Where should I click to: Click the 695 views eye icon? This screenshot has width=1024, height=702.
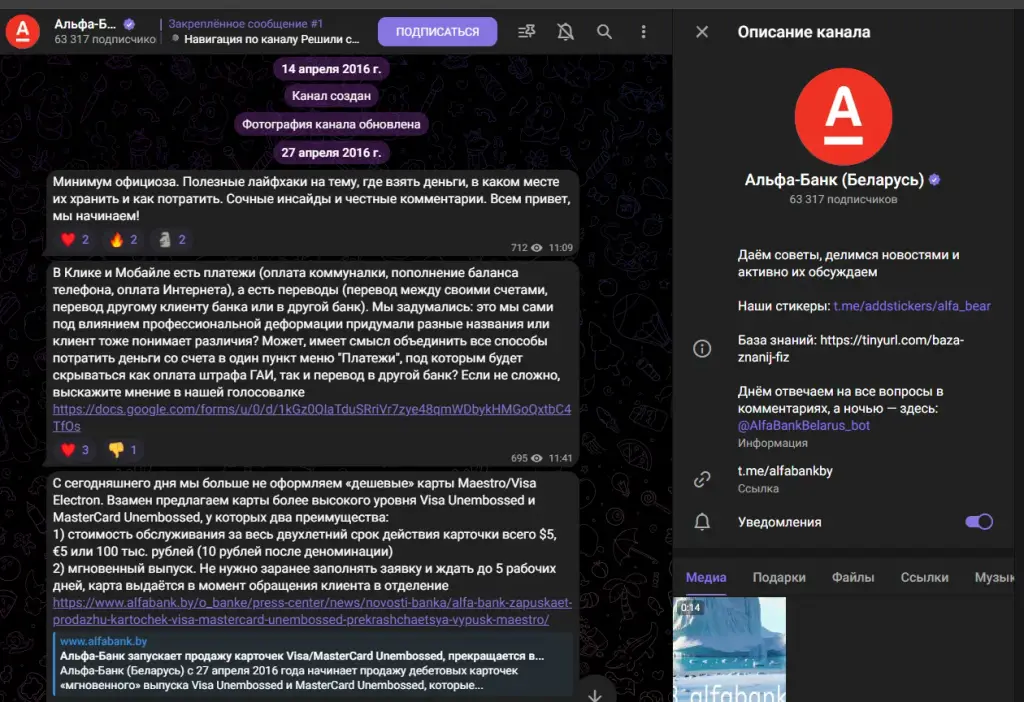click(537, 458)
